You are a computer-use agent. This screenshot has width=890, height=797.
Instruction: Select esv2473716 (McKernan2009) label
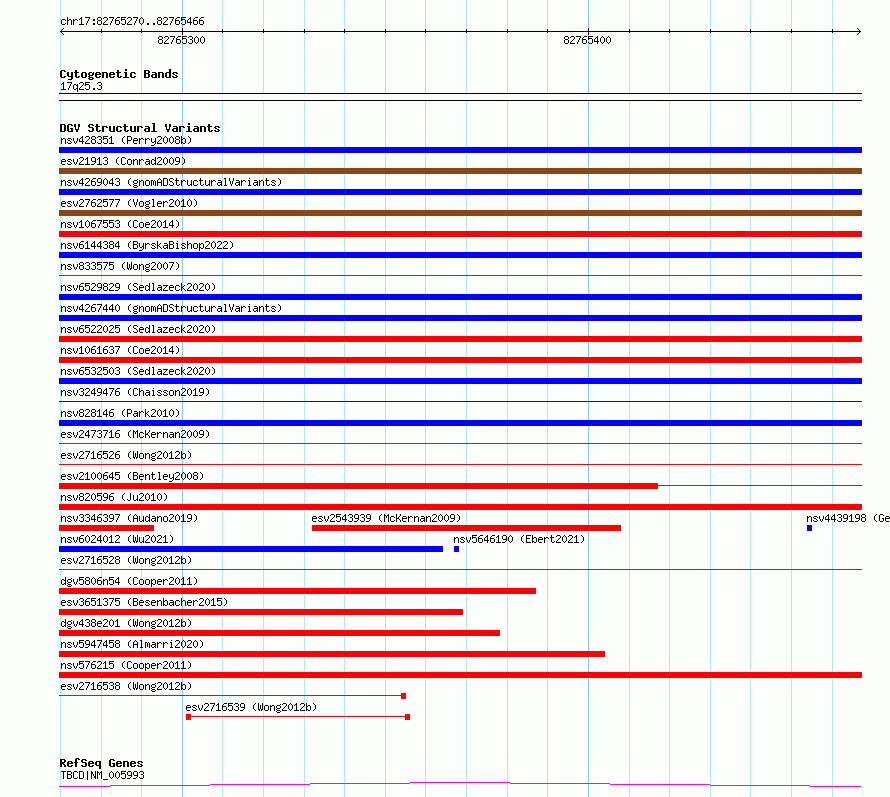pos(135,434)
